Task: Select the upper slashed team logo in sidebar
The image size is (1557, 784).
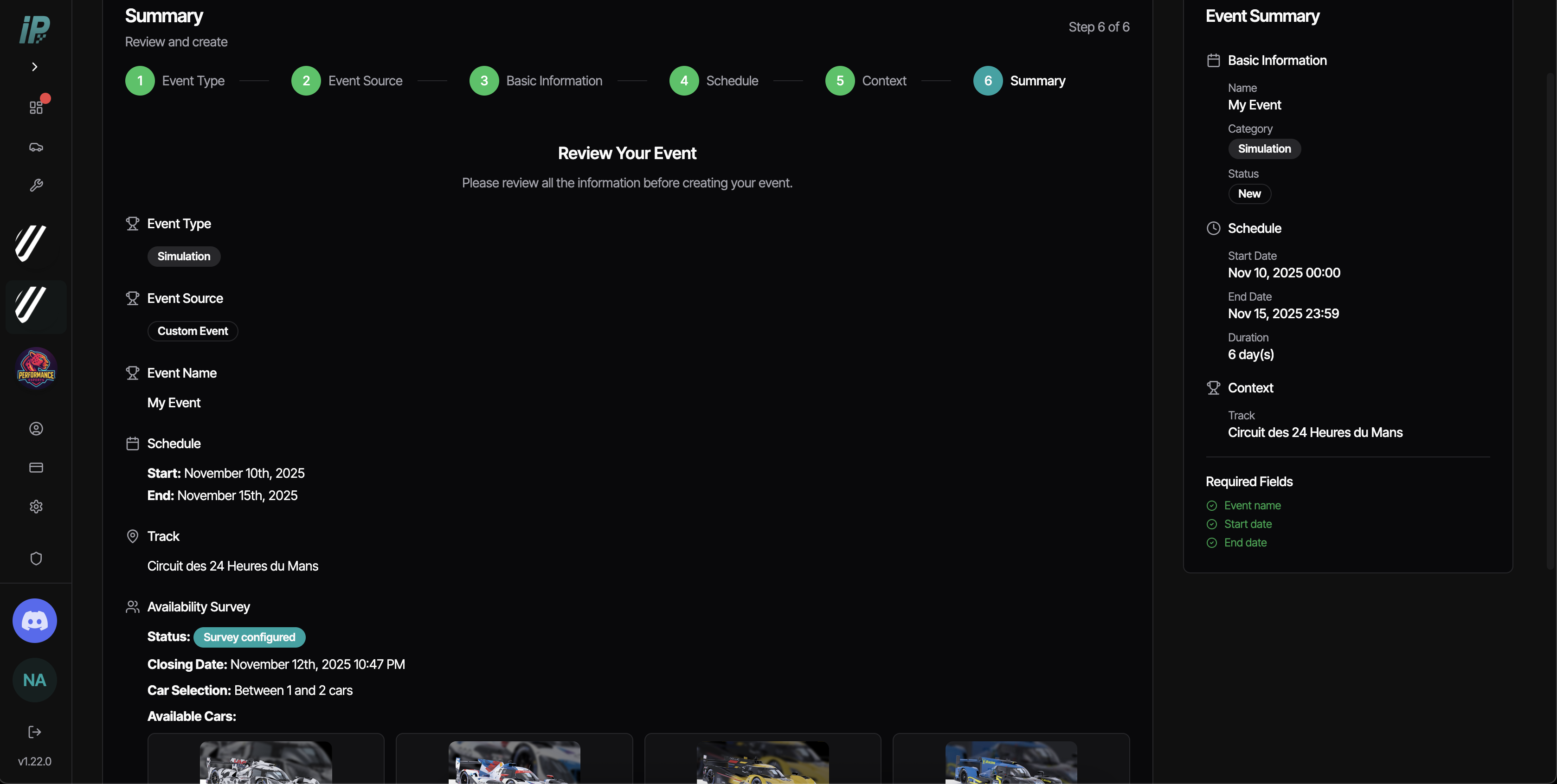Action: pyautogui.click(x=30, y=243)
